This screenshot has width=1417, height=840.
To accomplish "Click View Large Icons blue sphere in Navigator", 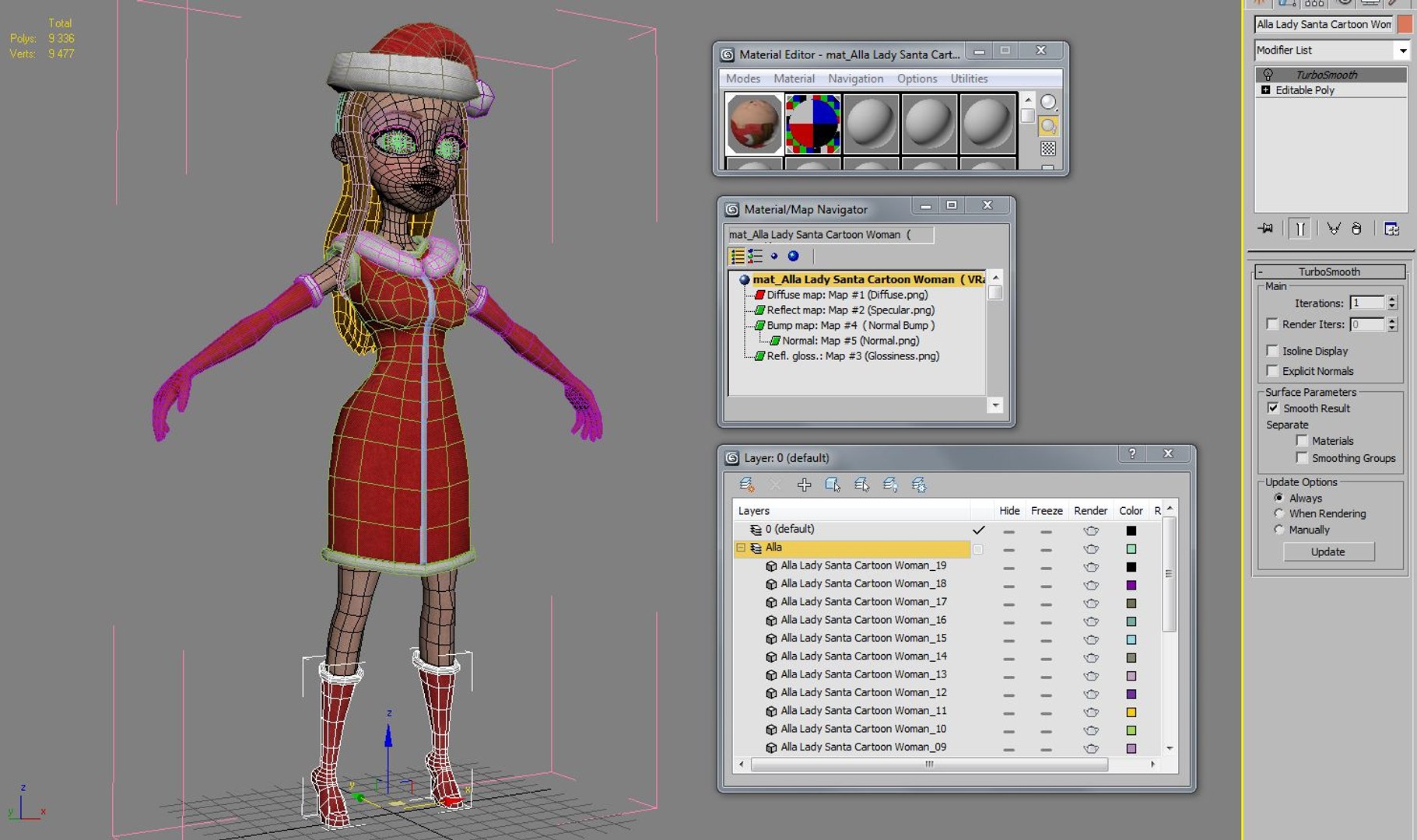I will [x=793, y=256].
